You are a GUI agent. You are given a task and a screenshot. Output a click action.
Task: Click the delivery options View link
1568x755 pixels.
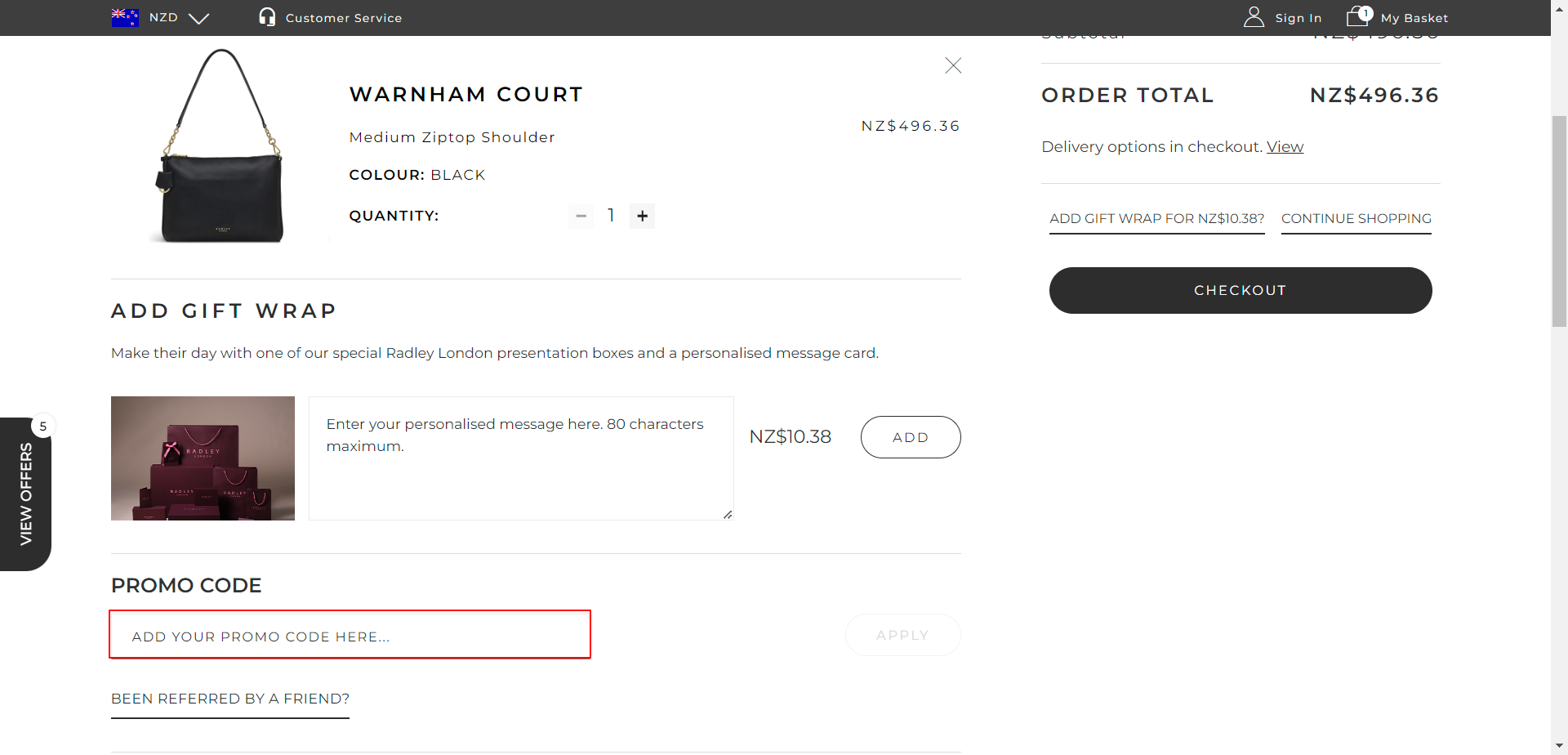click(1285, 146)
